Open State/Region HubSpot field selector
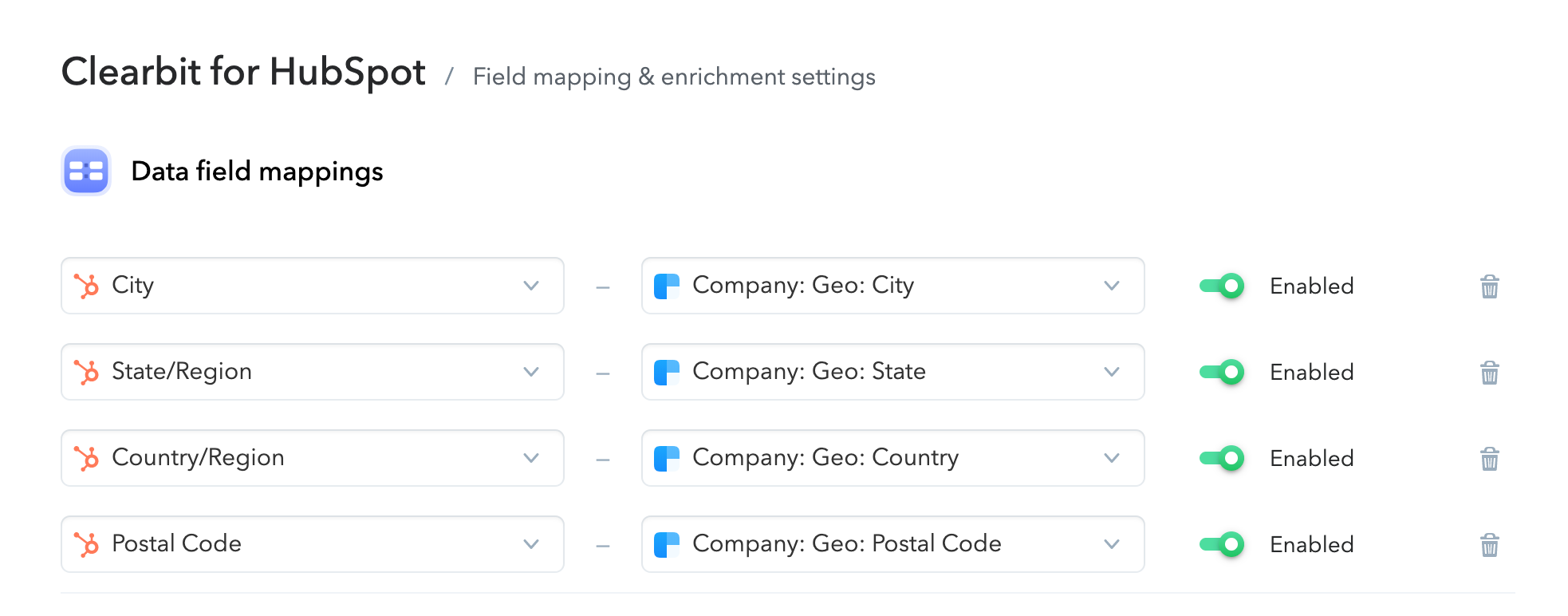1568x616 pixels. coord(313,372)
